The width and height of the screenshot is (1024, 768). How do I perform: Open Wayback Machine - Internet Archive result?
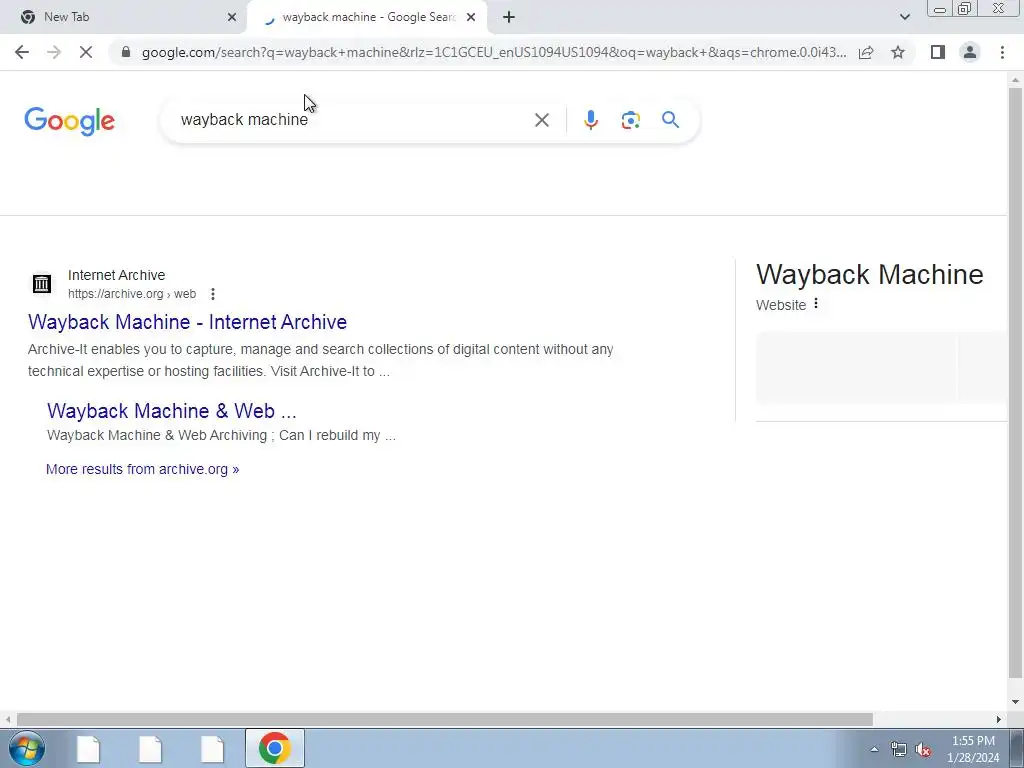point(187,322)
